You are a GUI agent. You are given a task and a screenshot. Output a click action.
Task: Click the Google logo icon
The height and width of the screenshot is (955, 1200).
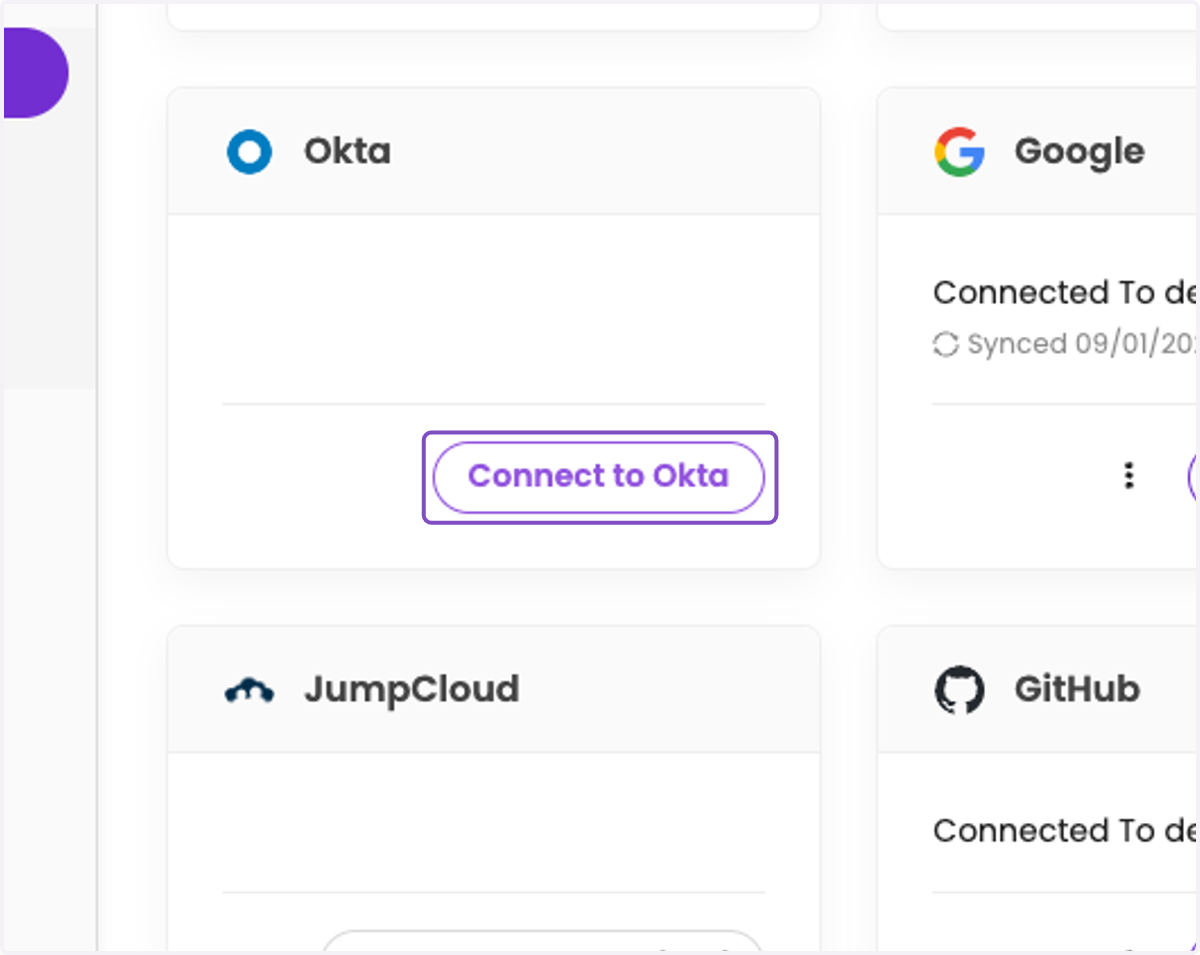(959, 152)
